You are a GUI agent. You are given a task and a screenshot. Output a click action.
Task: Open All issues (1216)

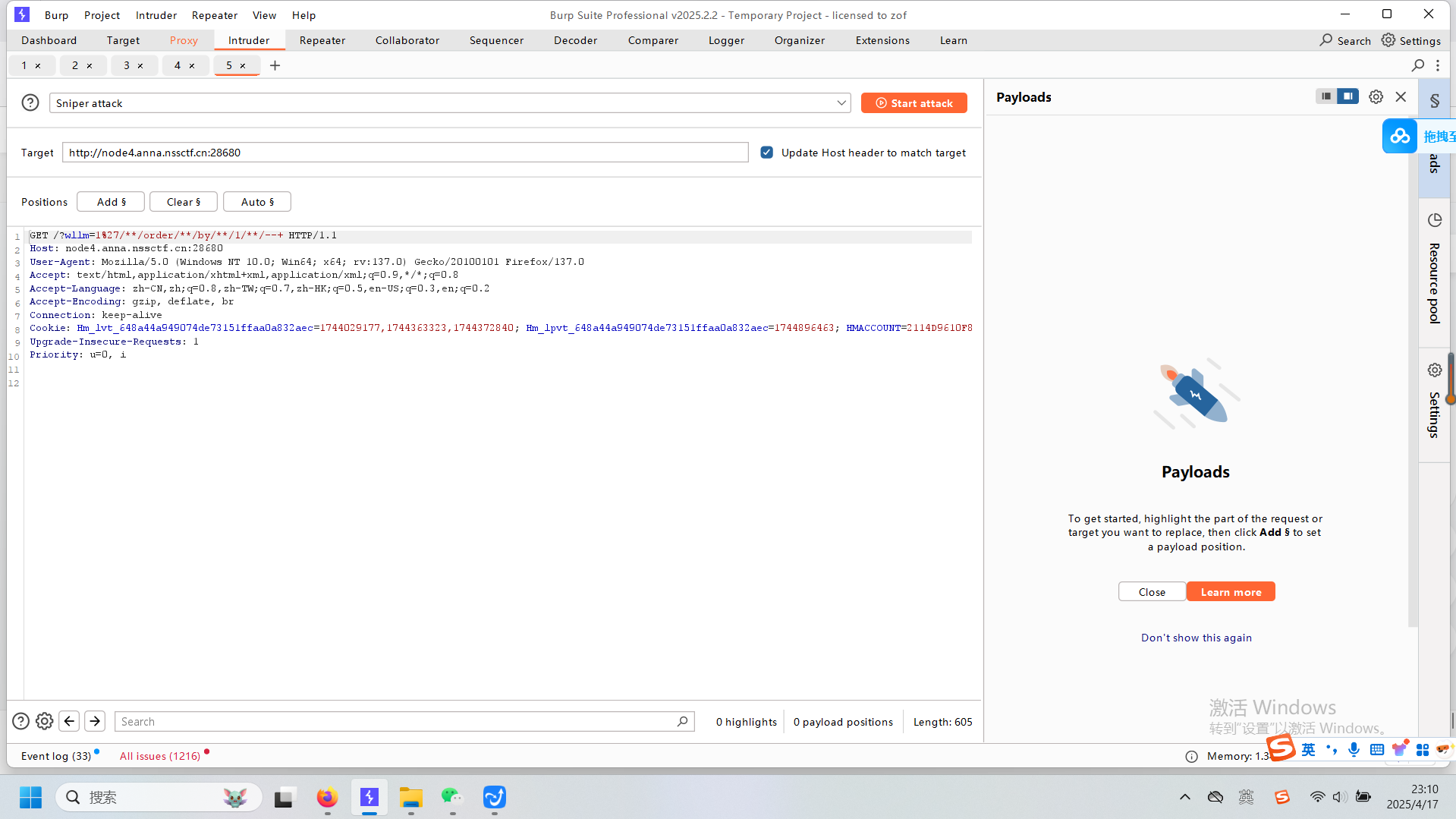pyautogui.click(x=160, y=756)
